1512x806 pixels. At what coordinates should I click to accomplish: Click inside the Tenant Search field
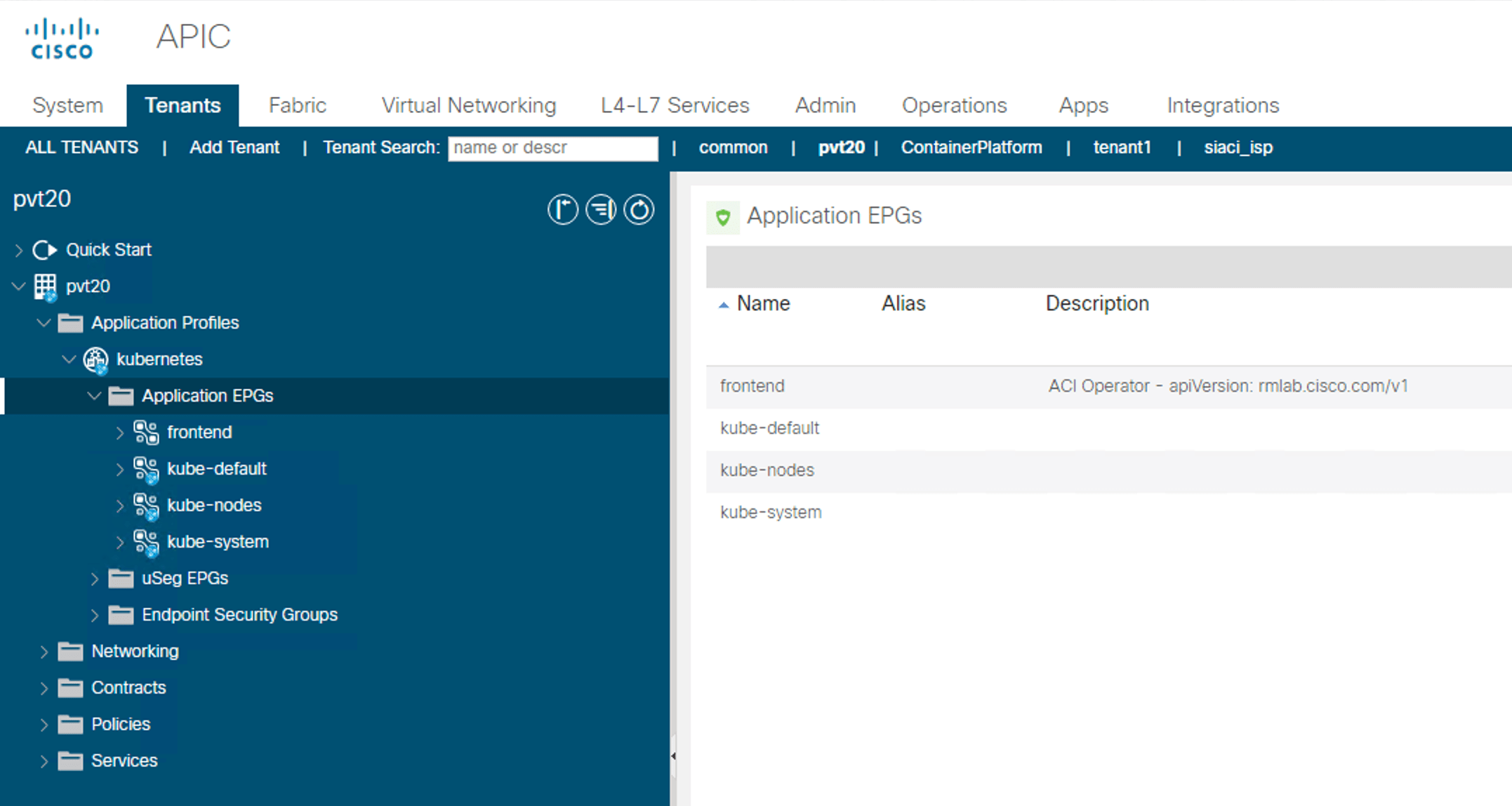click(x=552, y=148)
